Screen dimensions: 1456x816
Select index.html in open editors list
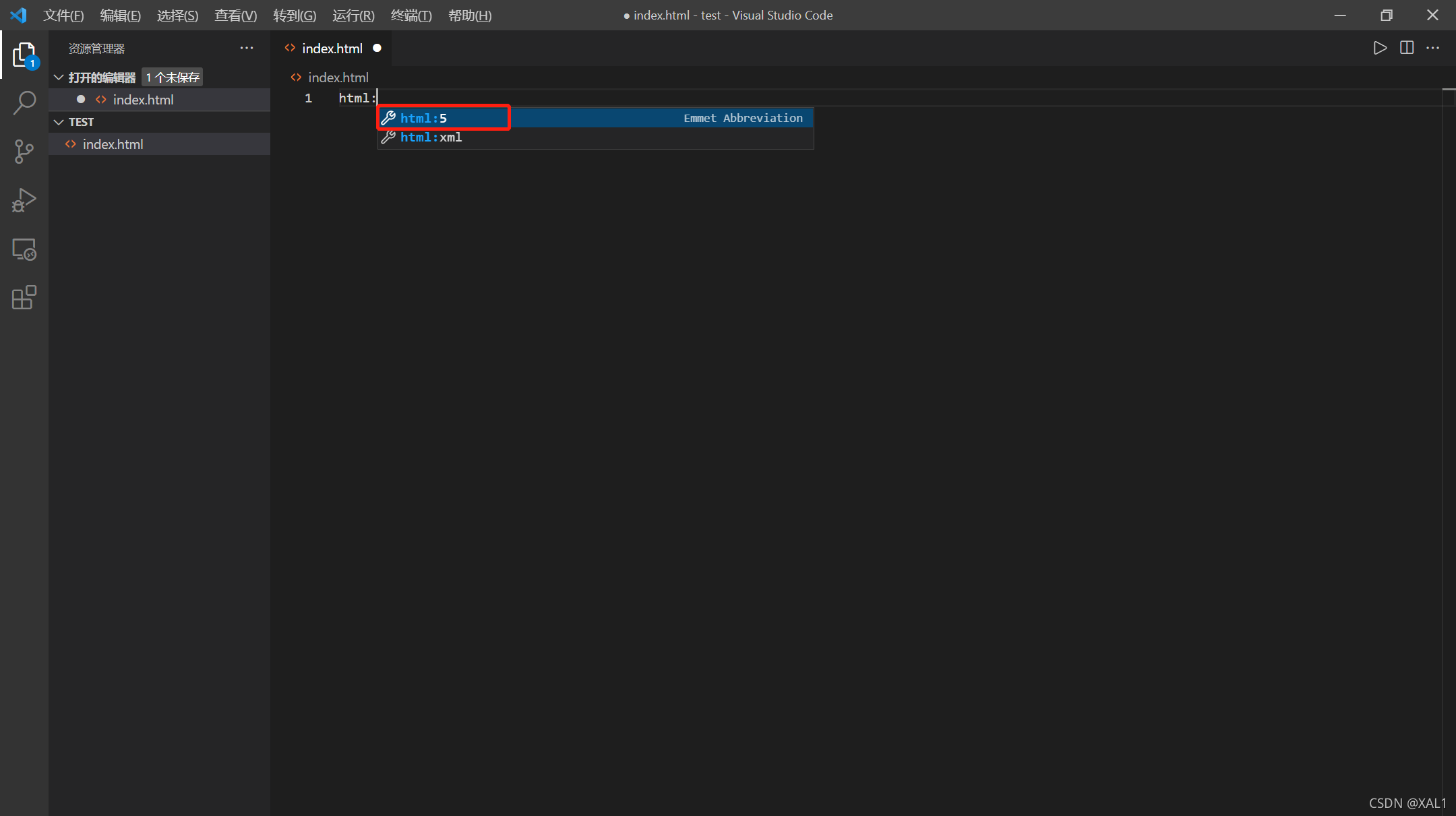coord(143,100)
